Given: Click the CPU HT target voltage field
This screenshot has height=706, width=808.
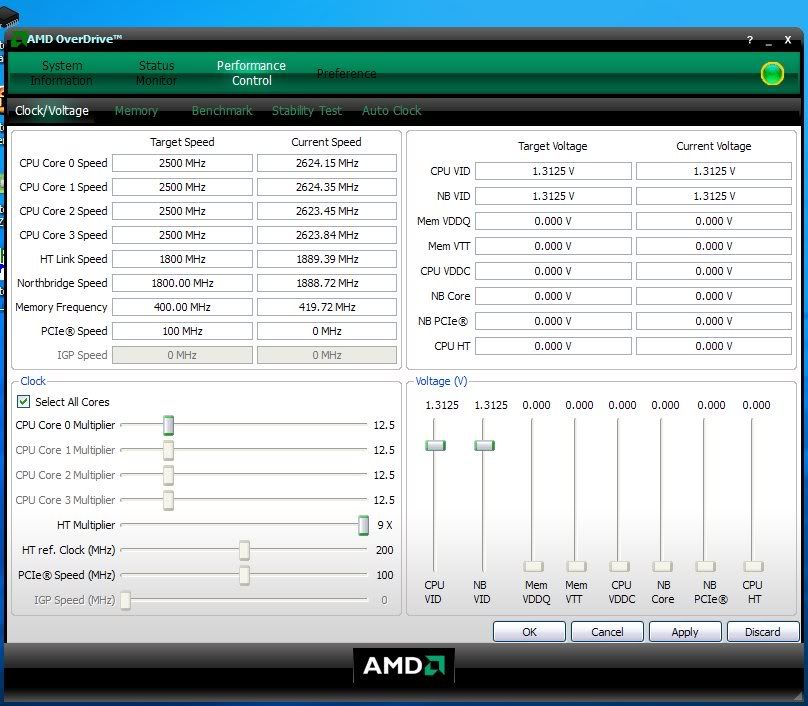Looking at the screenshot, I should coord(553,346).
